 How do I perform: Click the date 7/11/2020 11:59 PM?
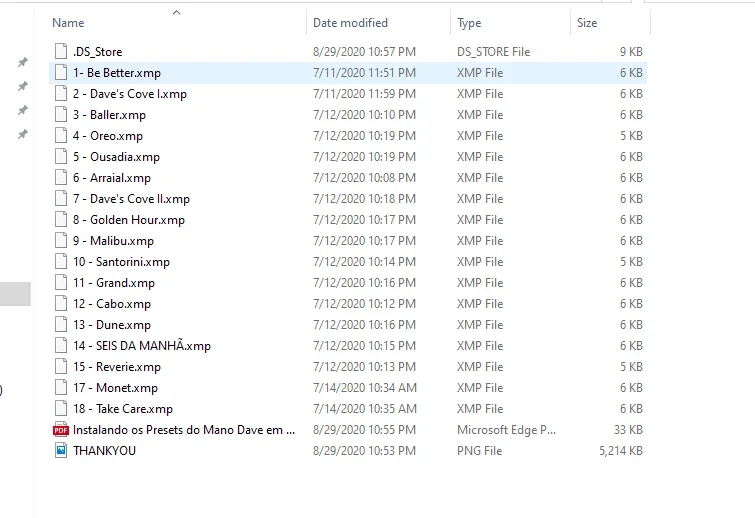pos(364,94)
